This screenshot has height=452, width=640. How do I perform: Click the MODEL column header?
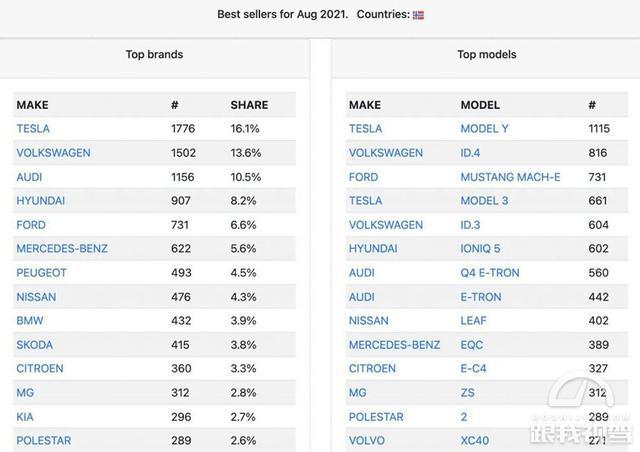pos(480,105)
